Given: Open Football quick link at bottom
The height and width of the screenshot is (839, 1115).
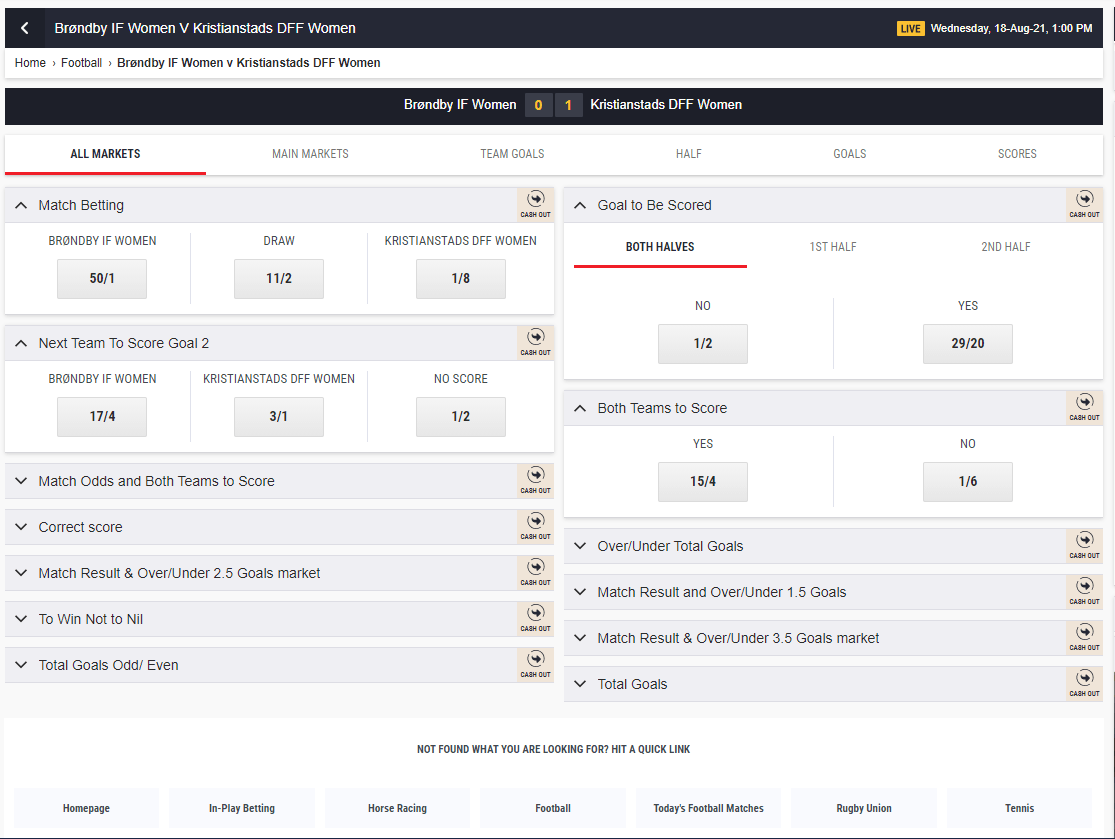Looking at the screenshot, I should pos(553,808).
